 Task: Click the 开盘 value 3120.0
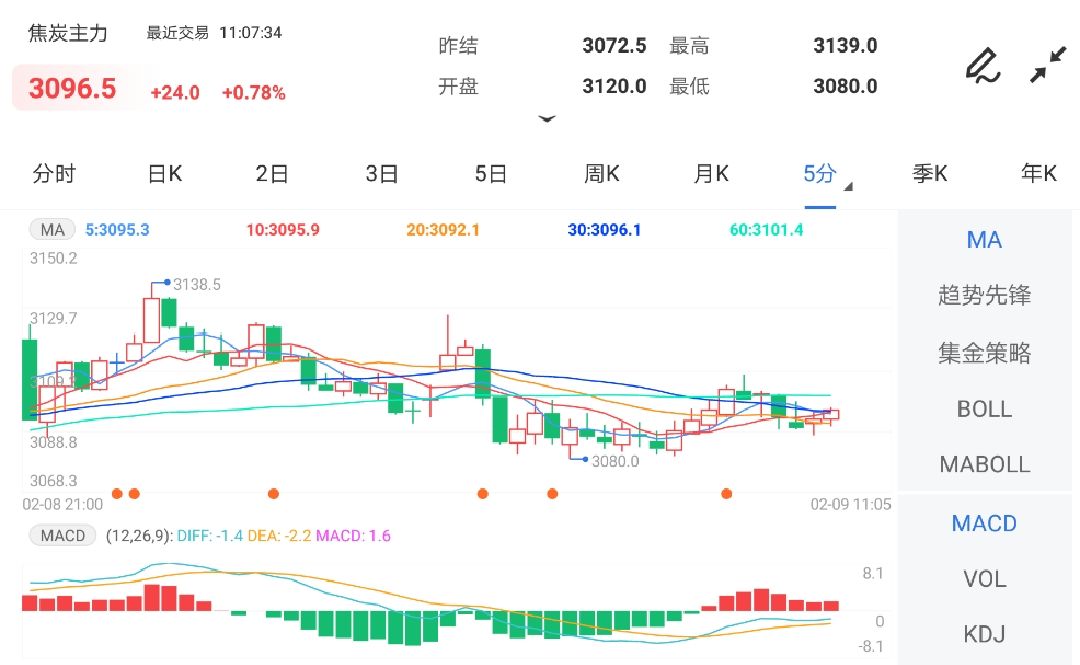coord(614,86)
